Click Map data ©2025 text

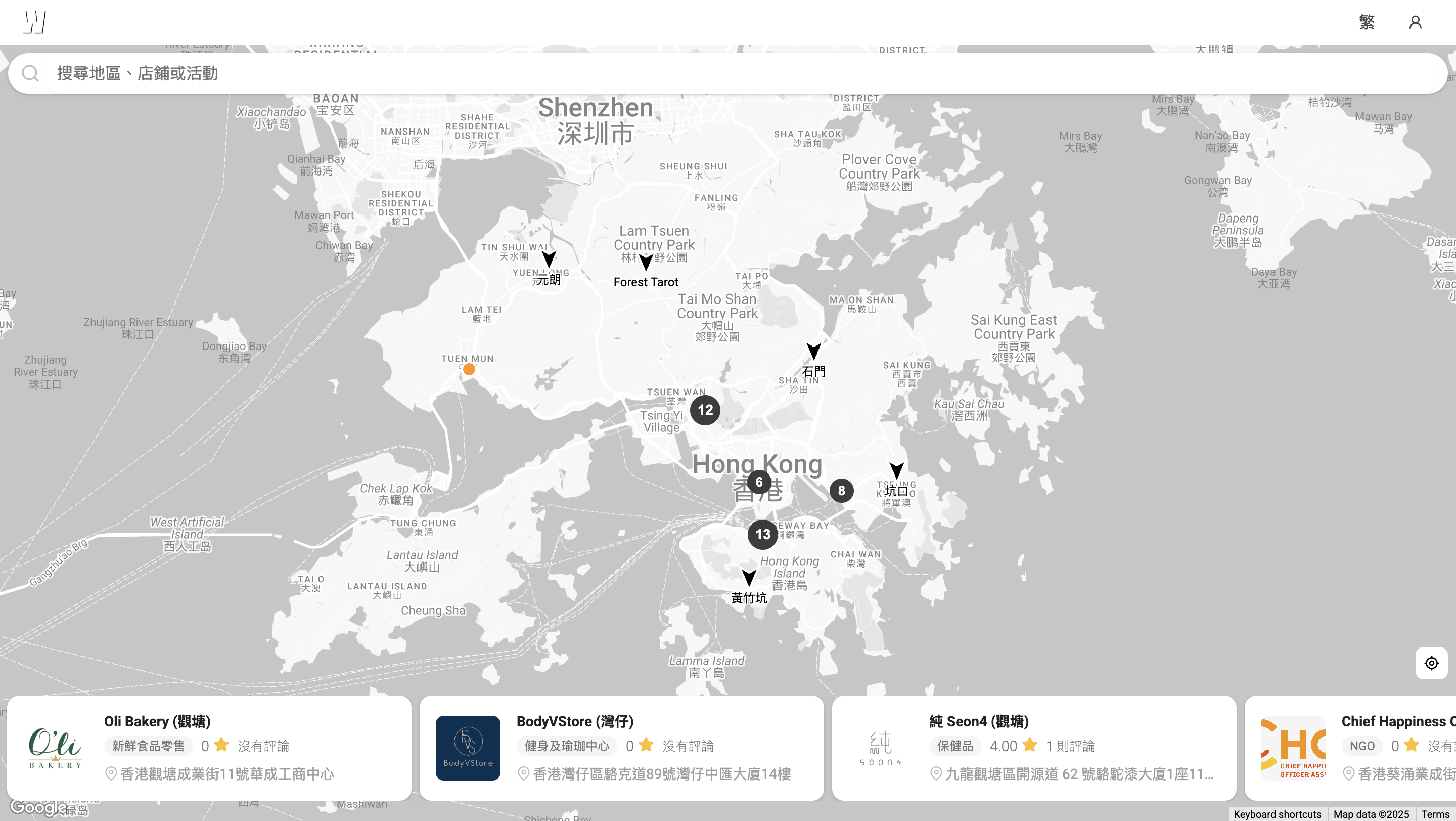tap(1371, 814)
